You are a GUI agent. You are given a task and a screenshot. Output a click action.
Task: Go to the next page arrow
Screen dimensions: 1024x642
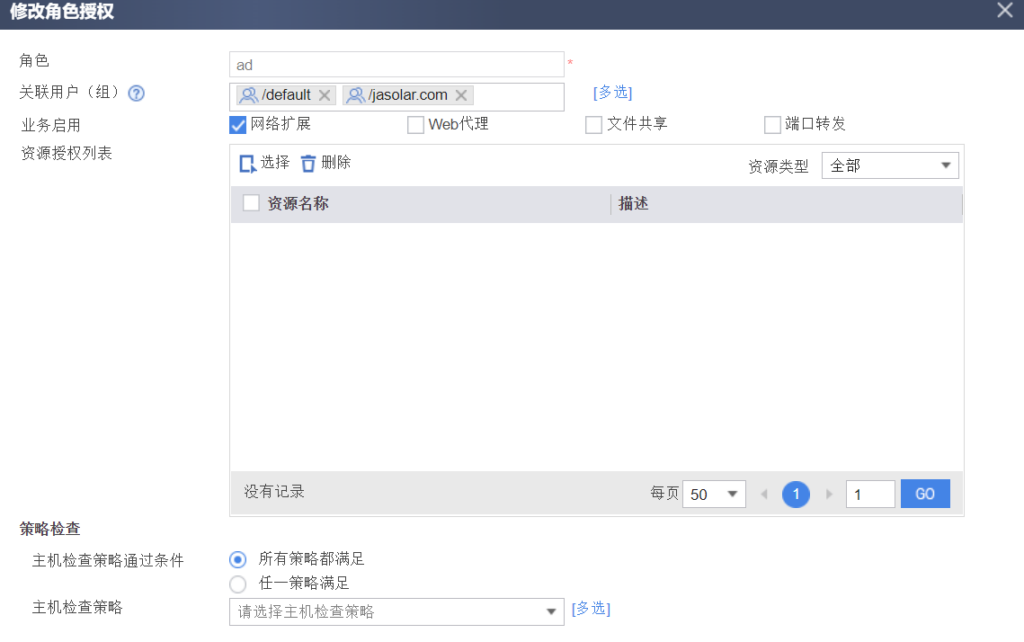pos(828,494)
